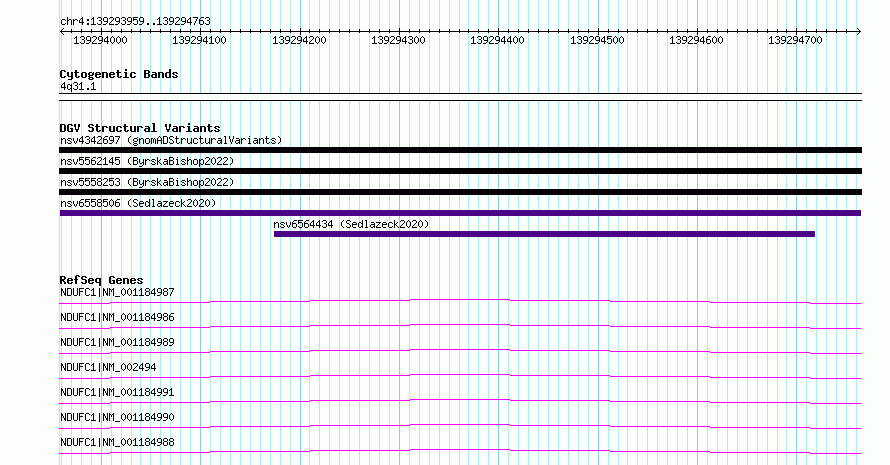
Task: Open the DGV Structural Variants track title
Action: (140, 128)
